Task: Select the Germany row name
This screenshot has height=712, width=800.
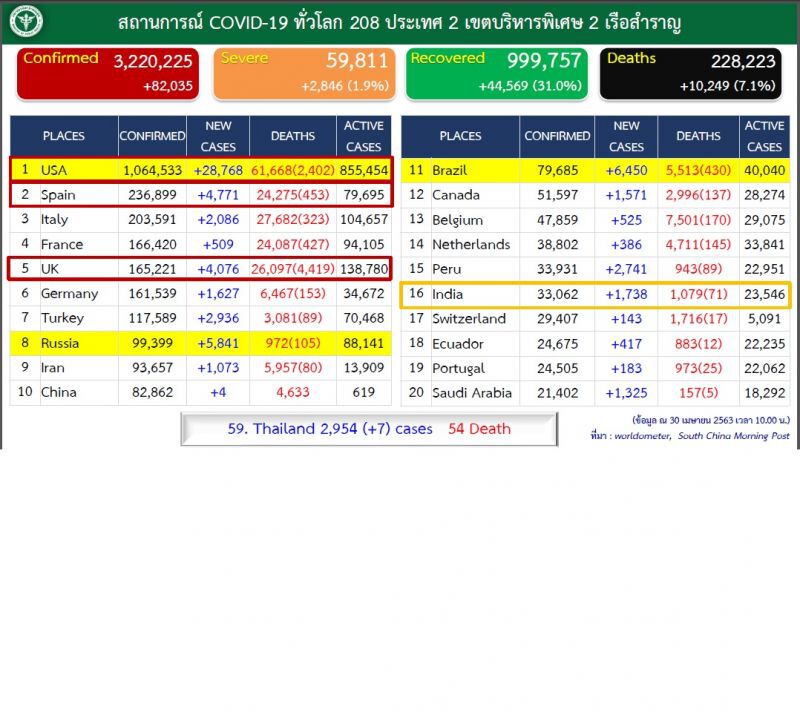Action: [x=69, y=294]
